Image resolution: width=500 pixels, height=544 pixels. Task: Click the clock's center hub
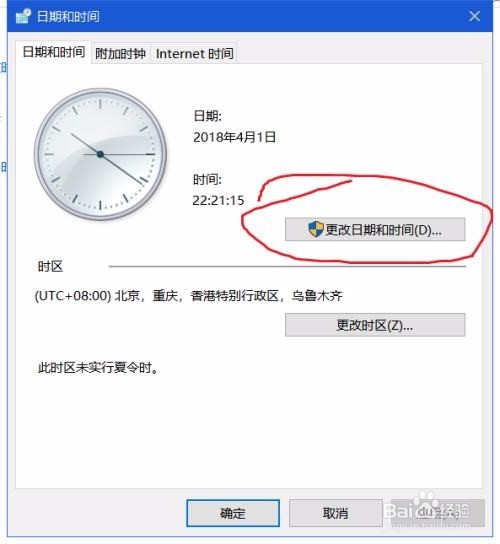click(x=100, y=154)
